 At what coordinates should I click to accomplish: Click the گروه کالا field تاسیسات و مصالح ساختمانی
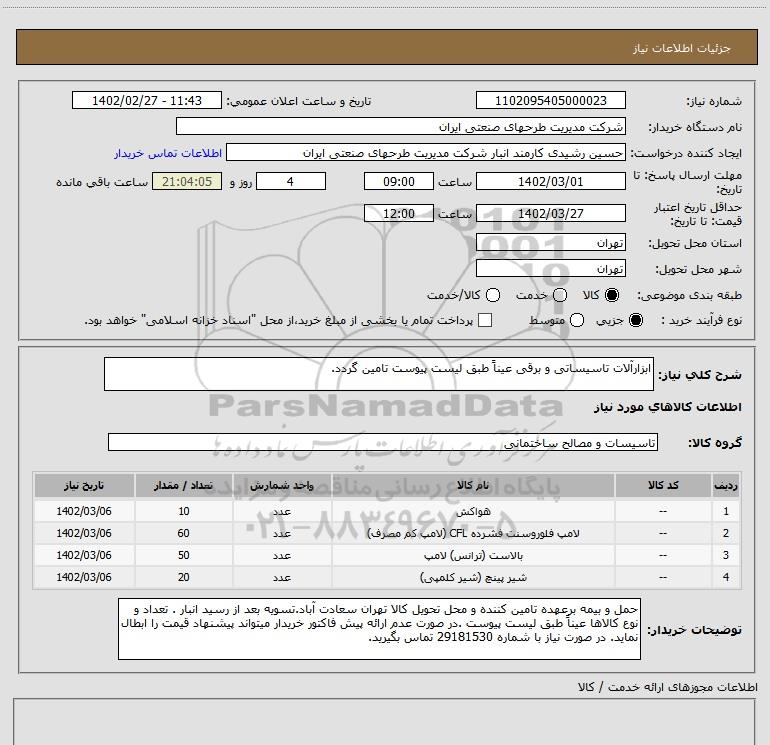coord(383,442)
